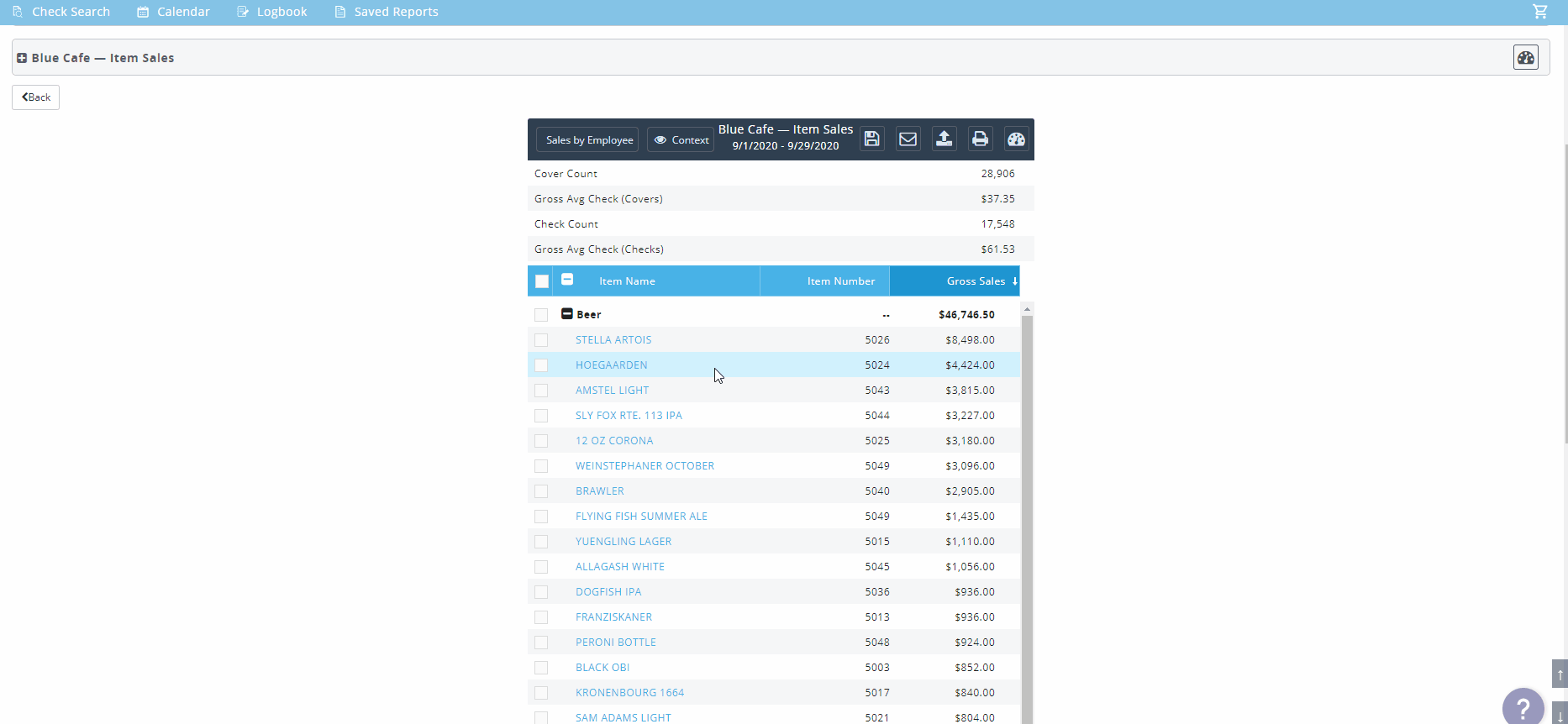
Task: Collapse all groups via header minus icon
Action: tap(567, 280)
